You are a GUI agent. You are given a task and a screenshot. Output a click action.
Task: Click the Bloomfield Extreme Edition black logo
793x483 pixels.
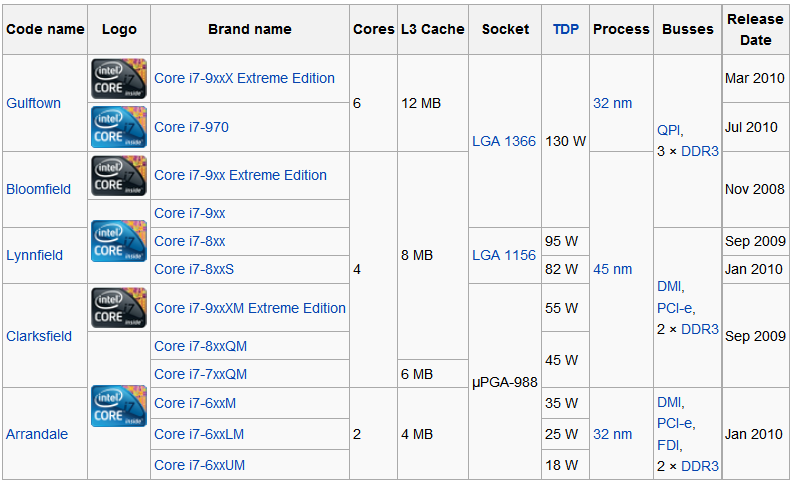(119, 175)
